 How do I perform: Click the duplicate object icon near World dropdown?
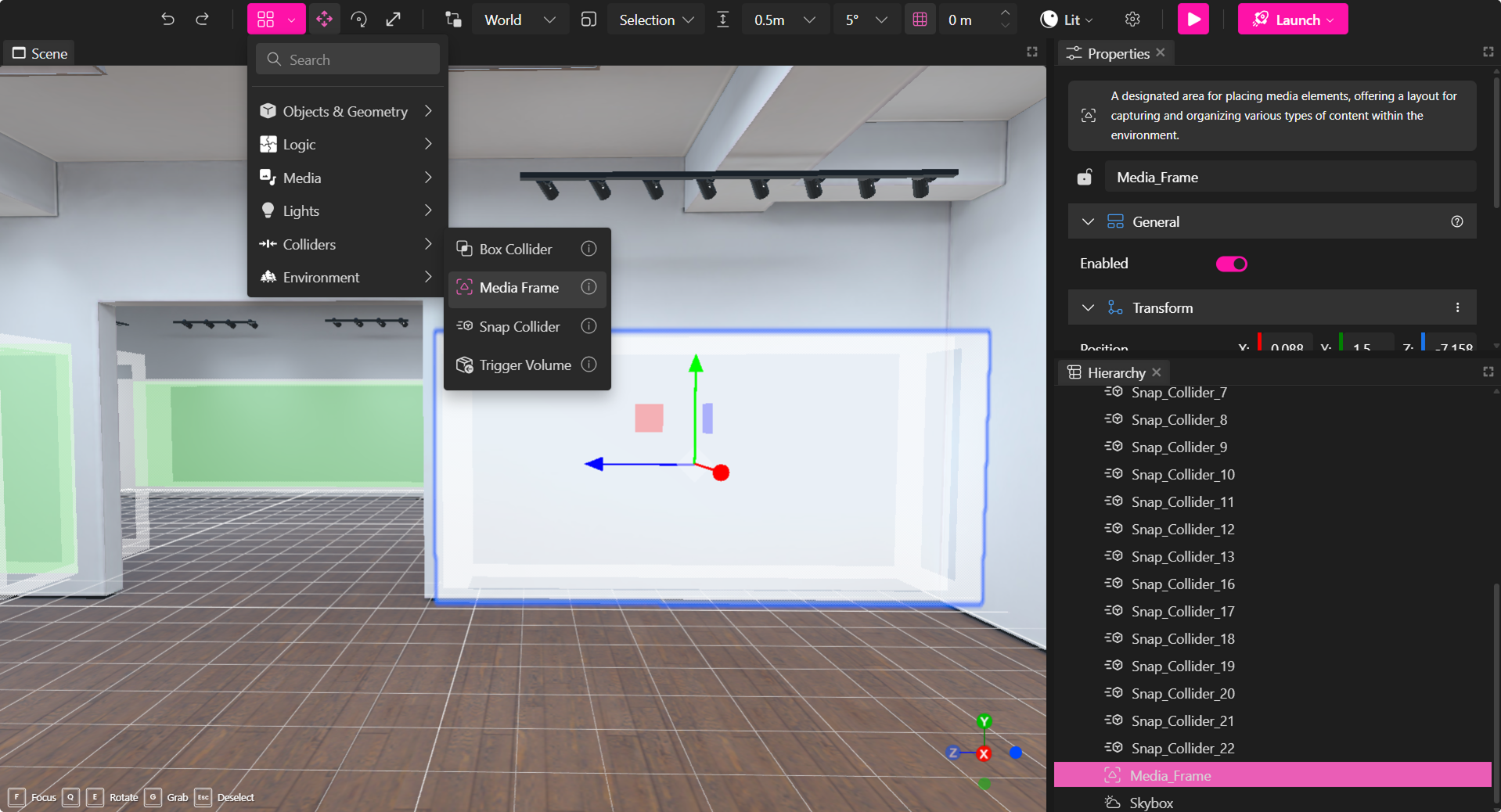(588, 20)
